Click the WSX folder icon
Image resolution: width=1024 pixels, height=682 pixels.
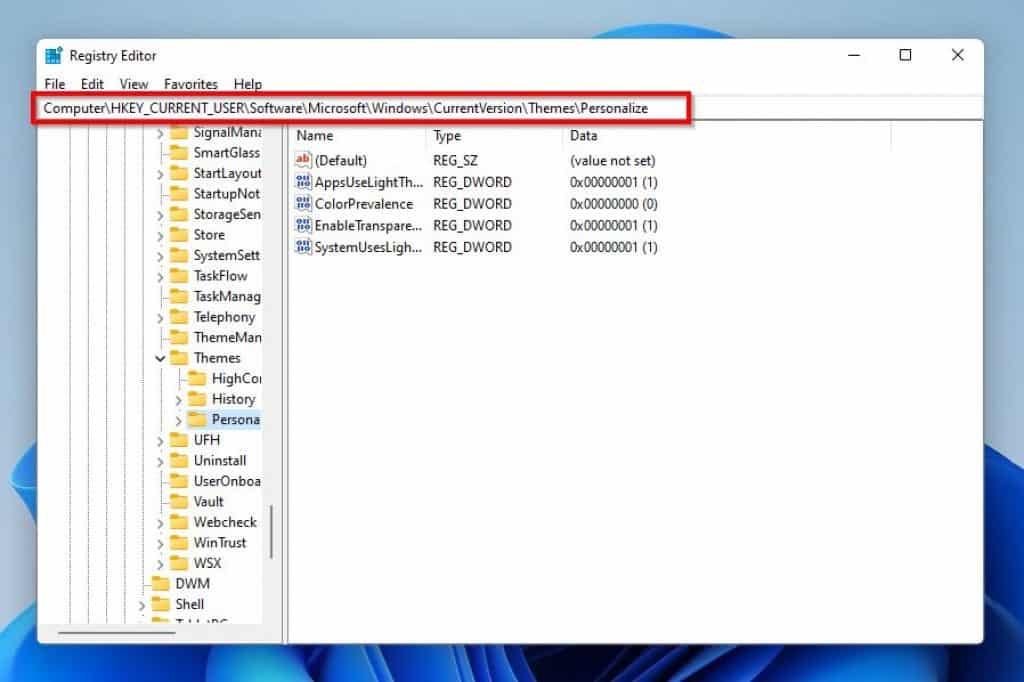click(x=179, y=563)
